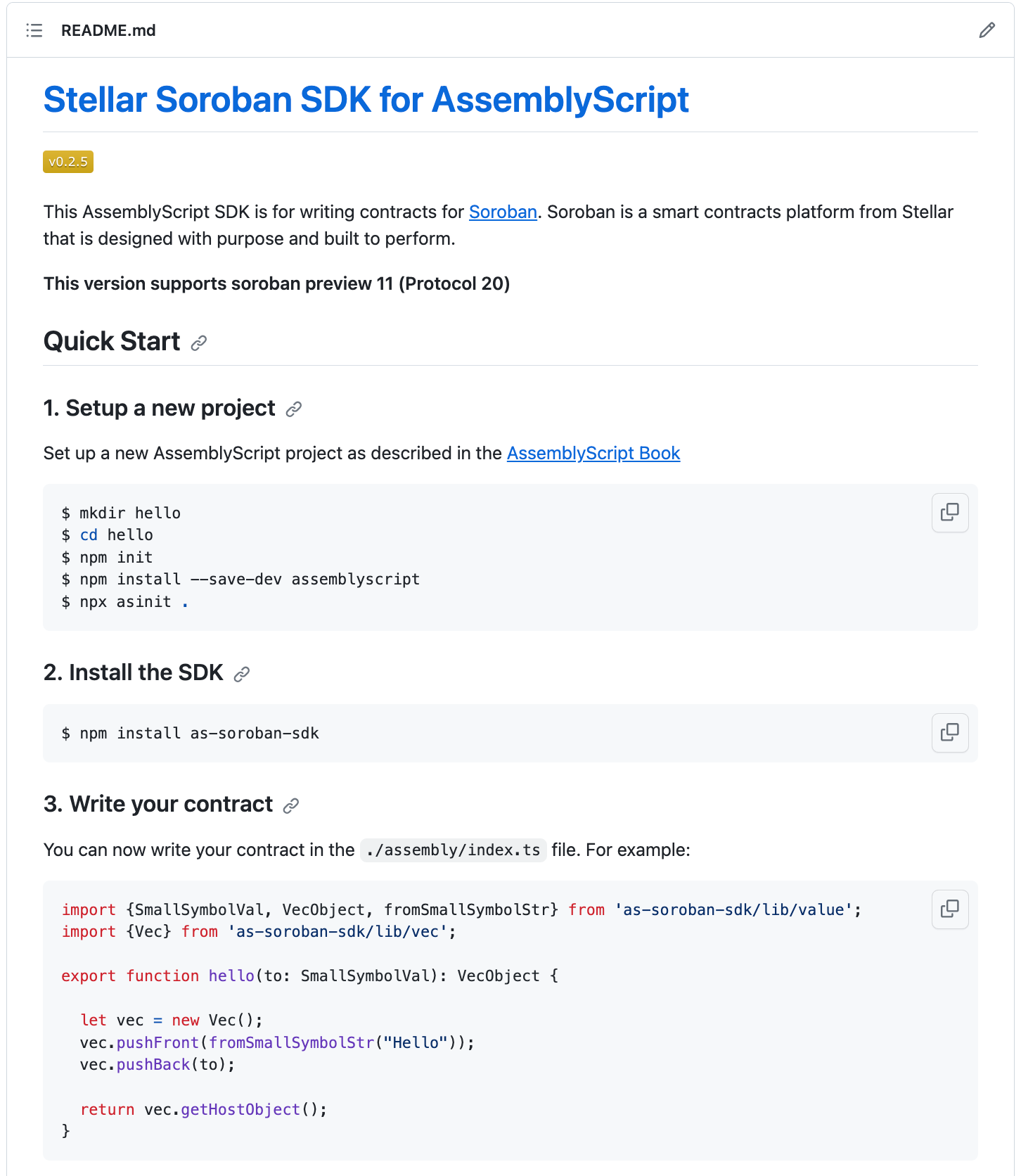Image resolution: width=1021 pixels, height=1176 pixels.
Task: Copy the npm install as-soroban-sdk command
Action: coord(949,733)
